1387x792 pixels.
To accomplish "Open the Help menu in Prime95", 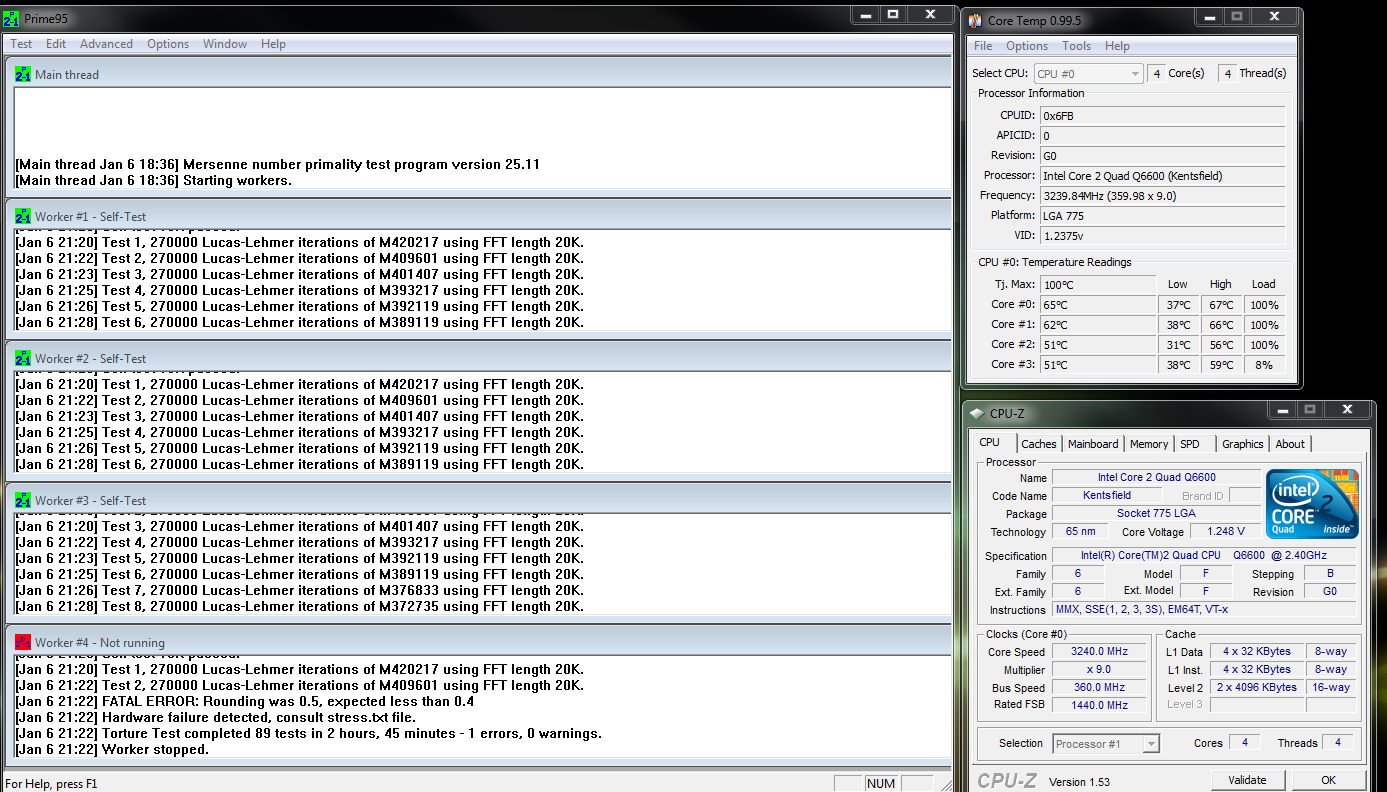I will click(x=273, y=44).
